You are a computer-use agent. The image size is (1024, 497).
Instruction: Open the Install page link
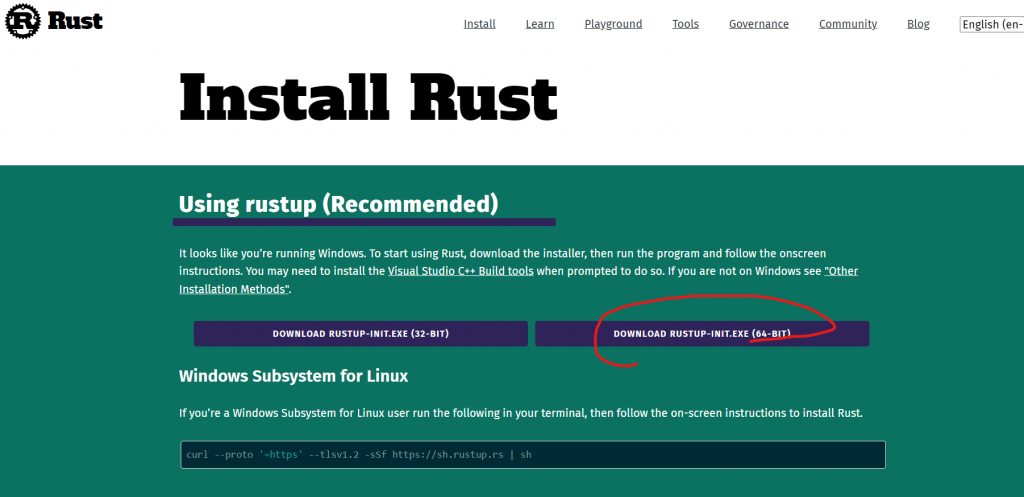pos(479,24)
